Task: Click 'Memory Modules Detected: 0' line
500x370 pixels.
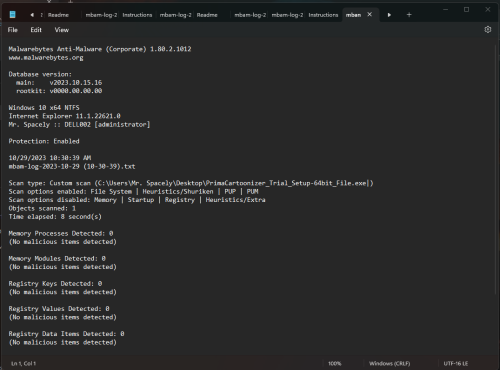Action: click(57, 258)
